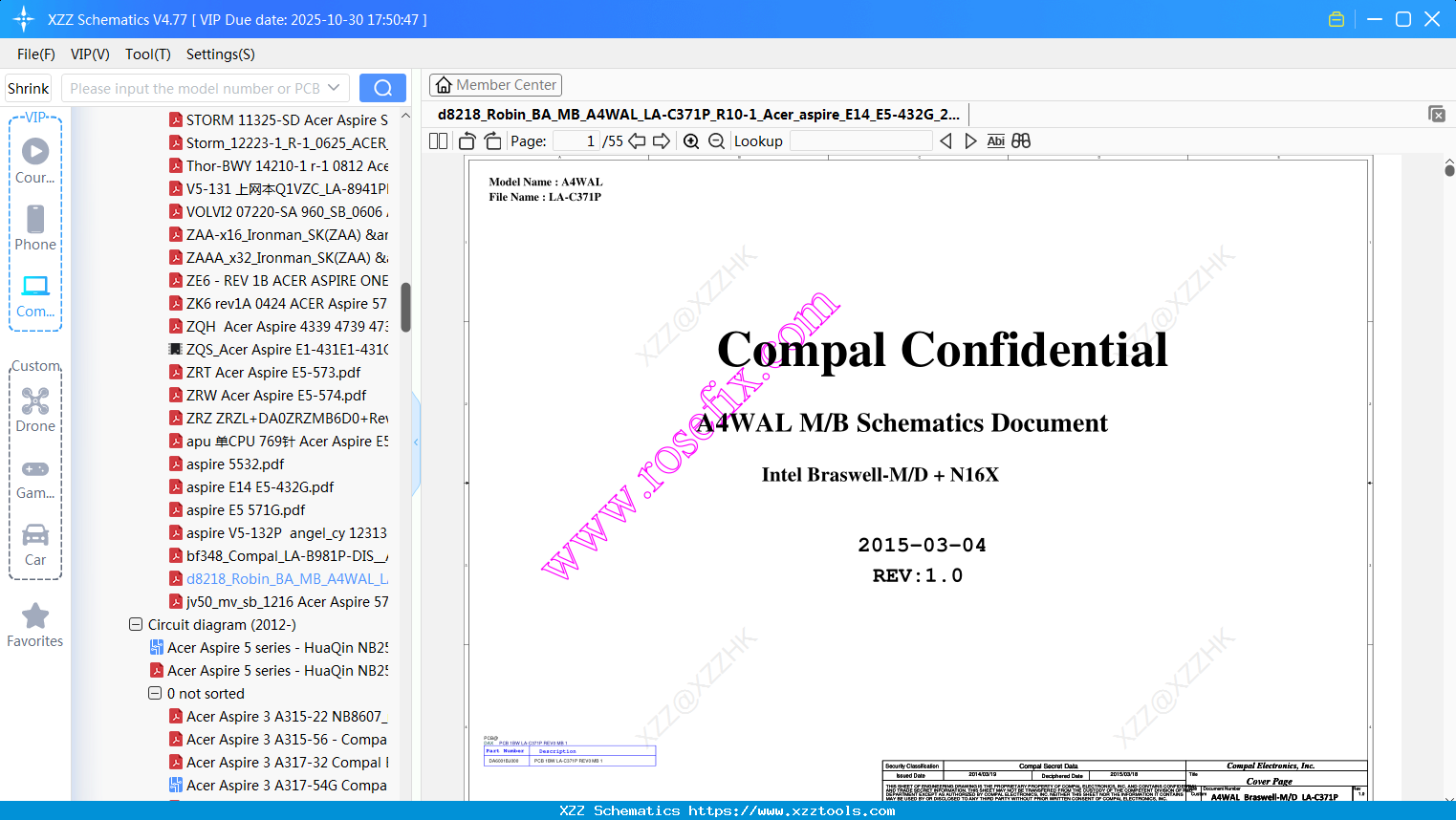Click the Page number field
Screen dimensions: 1456x820
576,141
